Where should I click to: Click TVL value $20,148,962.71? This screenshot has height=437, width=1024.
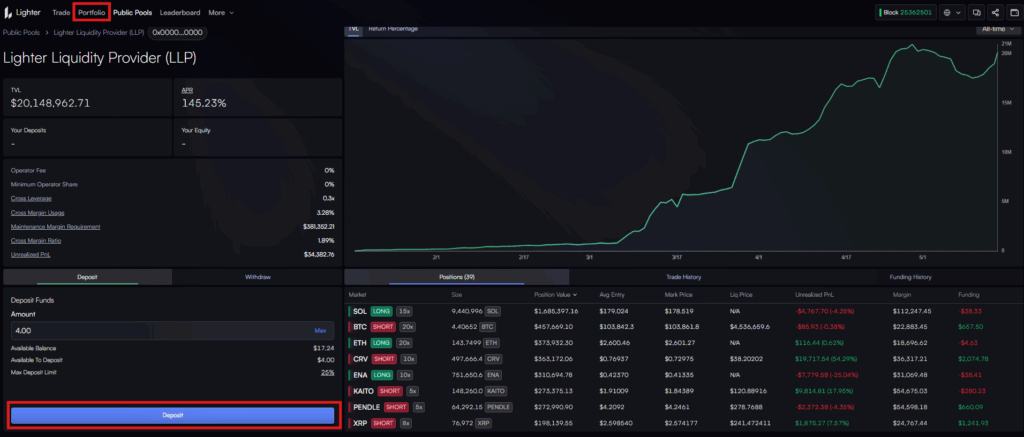[50, 103]
